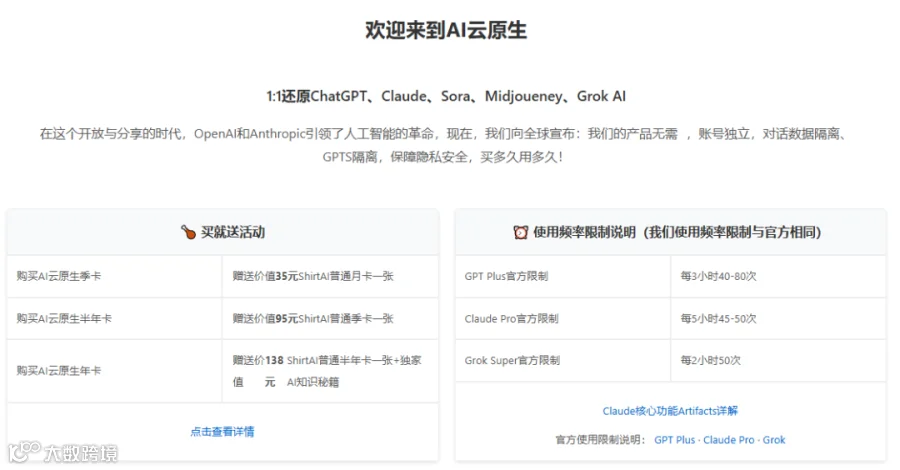
Task: Click the line GPTS隔离，保障隐私安全
Action: [x=442, y=157]
